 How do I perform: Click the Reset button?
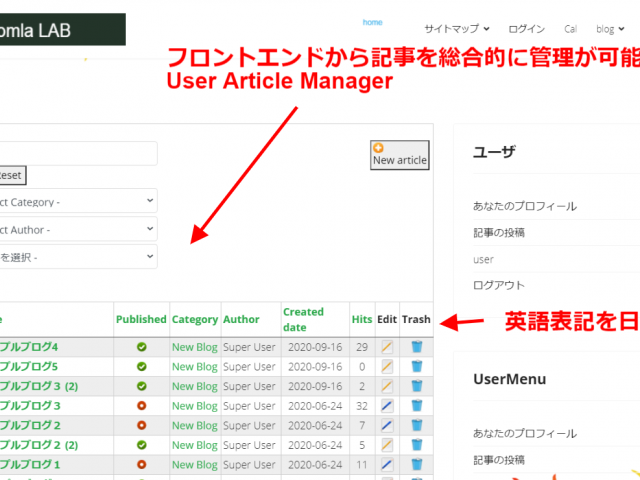[13, 175]
